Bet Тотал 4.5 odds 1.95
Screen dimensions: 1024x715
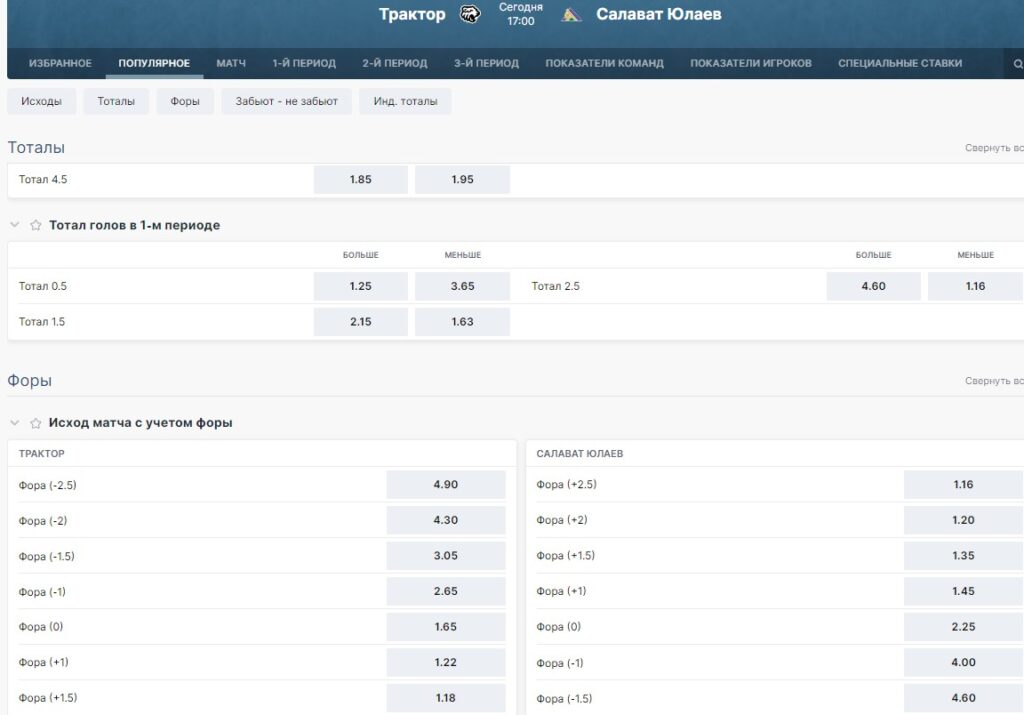(462, 180)
